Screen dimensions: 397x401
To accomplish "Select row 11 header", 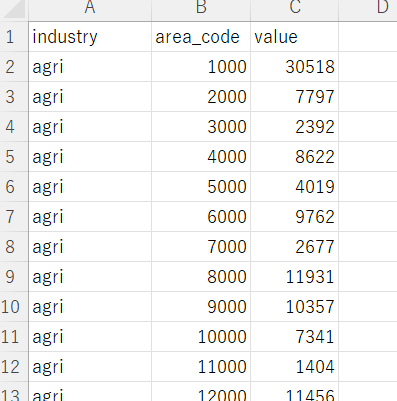I will coord(14,337).
